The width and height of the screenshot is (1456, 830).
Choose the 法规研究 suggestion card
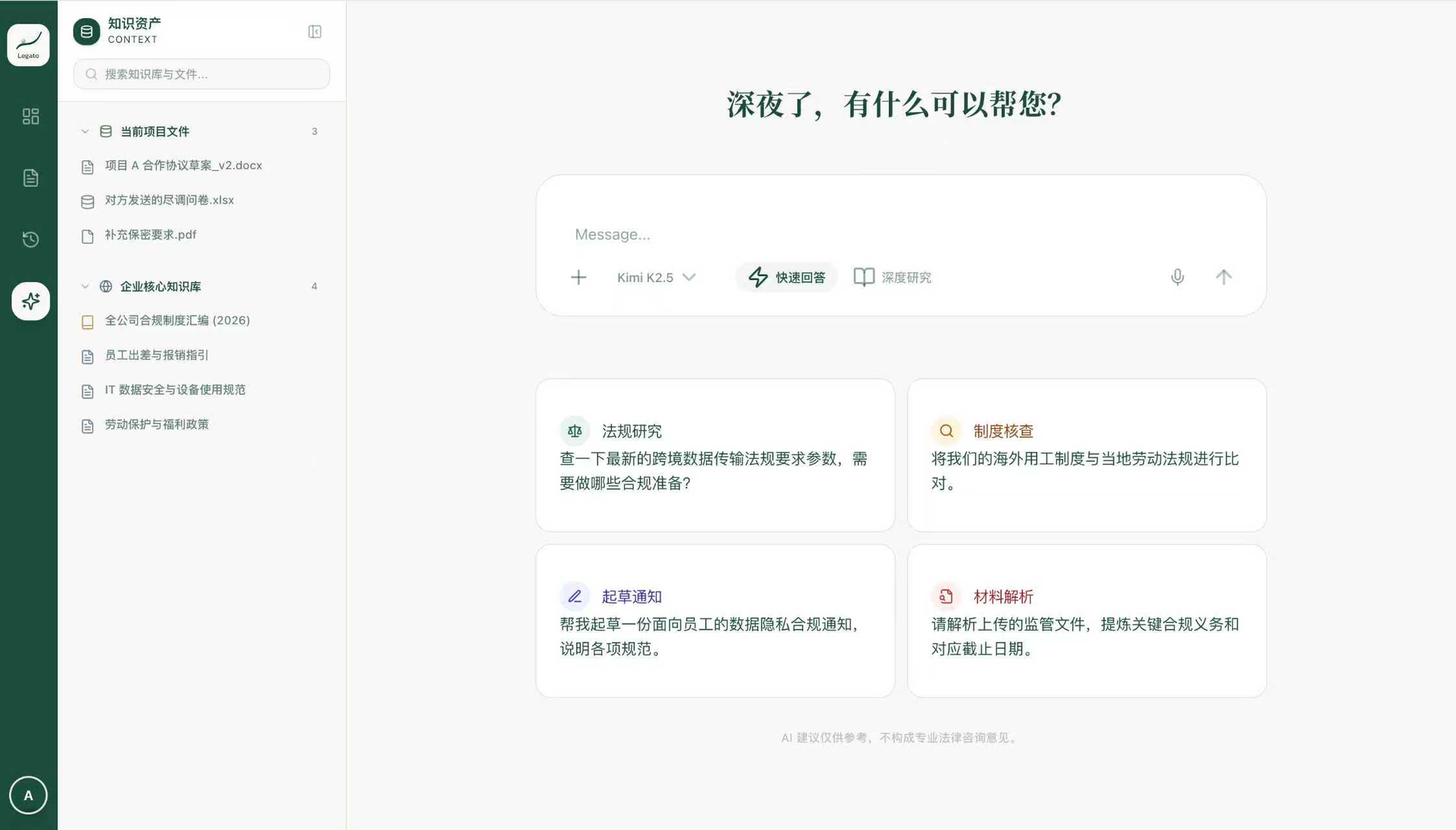click(715, 455)
